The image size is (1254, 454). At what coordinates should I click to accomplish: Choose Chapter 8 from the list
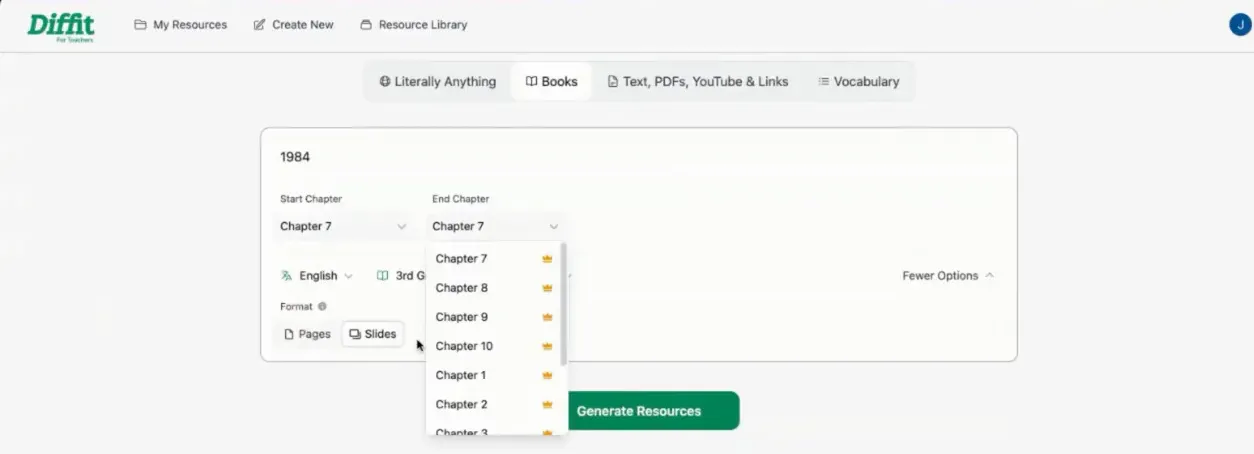pyautogui.click(x=494, y=288)
